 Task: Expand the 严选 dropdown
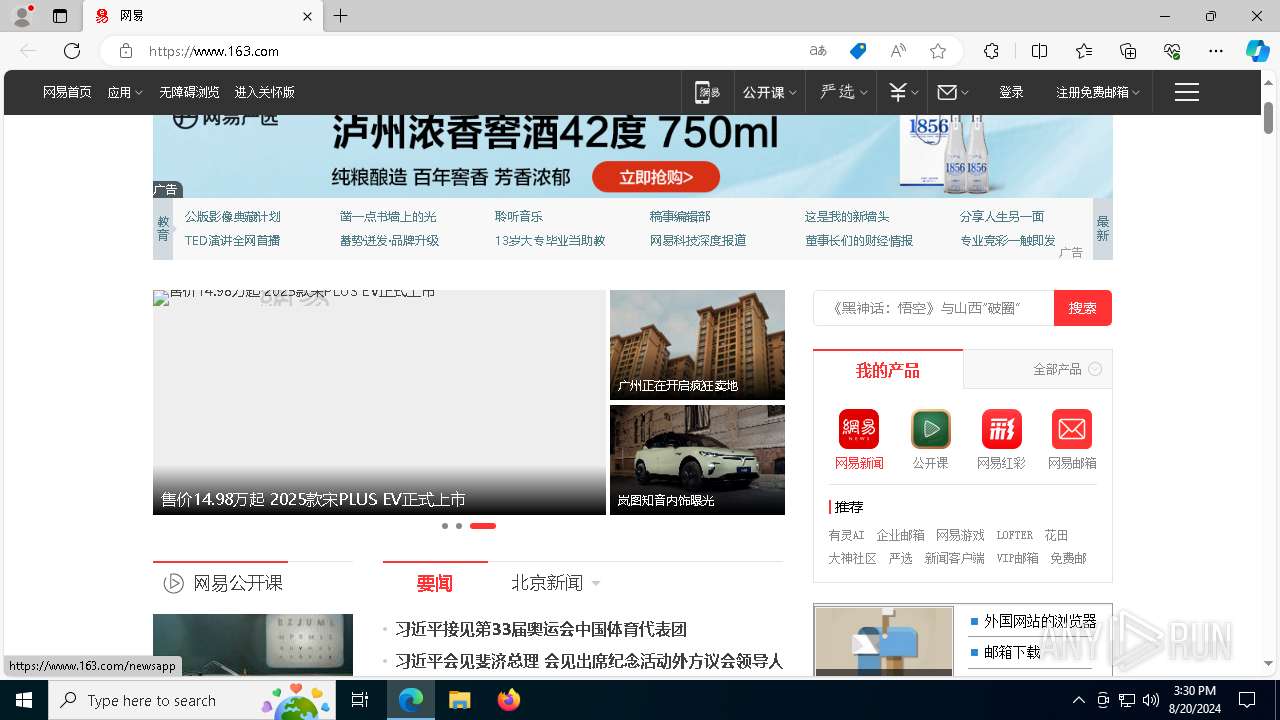tap(843, 92)
